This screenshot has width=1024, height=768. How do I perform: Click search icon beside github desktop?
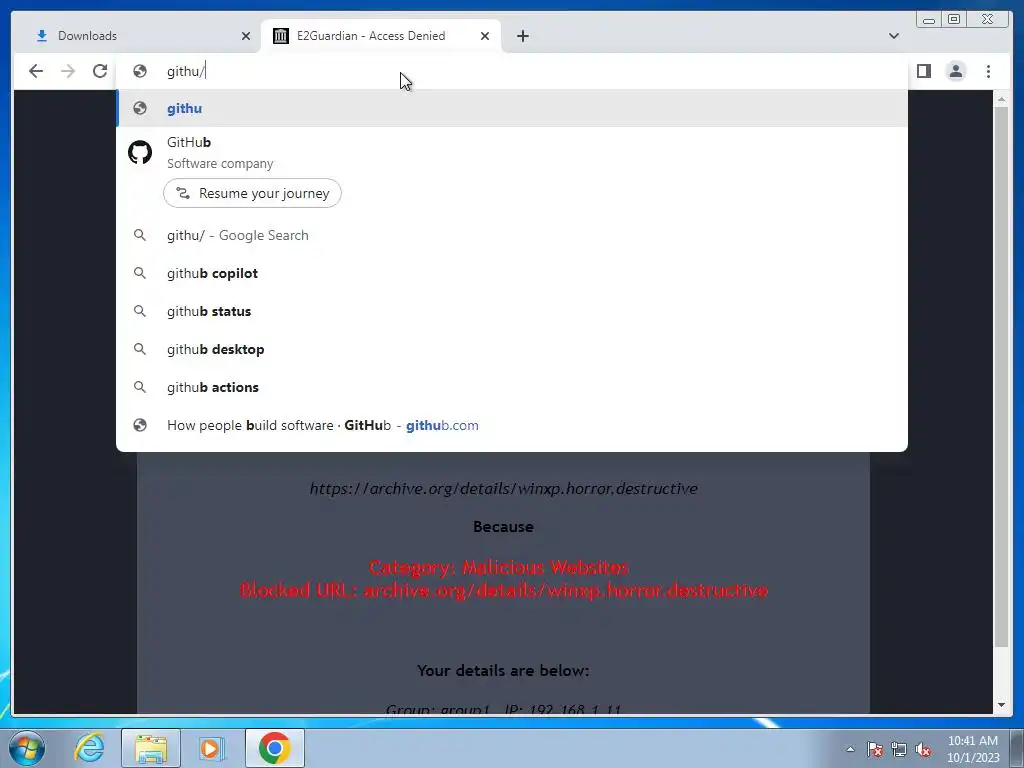(140, 349)
